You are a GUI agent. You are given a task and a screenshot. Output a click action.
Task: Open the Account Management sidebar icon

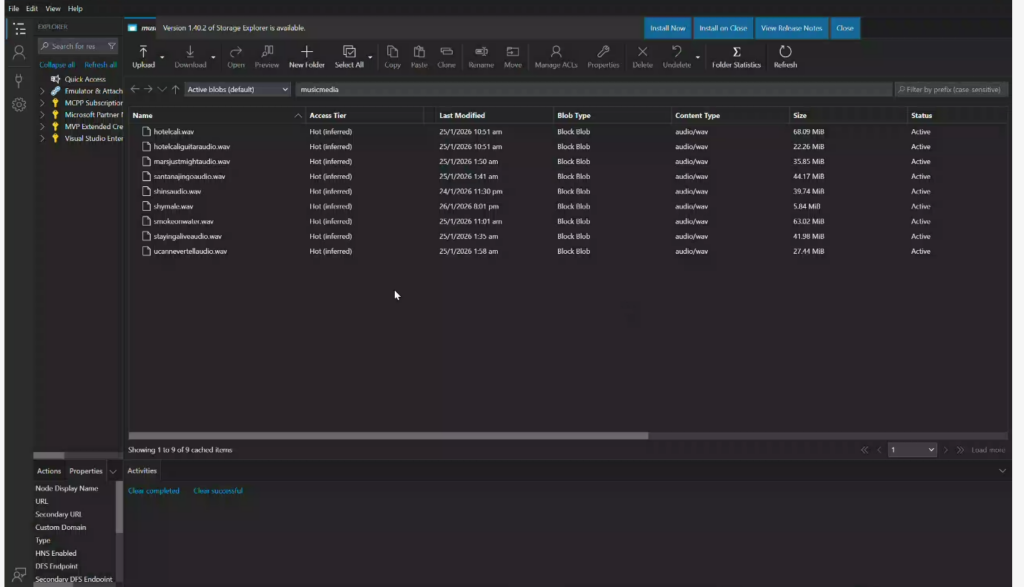[18, 53]
